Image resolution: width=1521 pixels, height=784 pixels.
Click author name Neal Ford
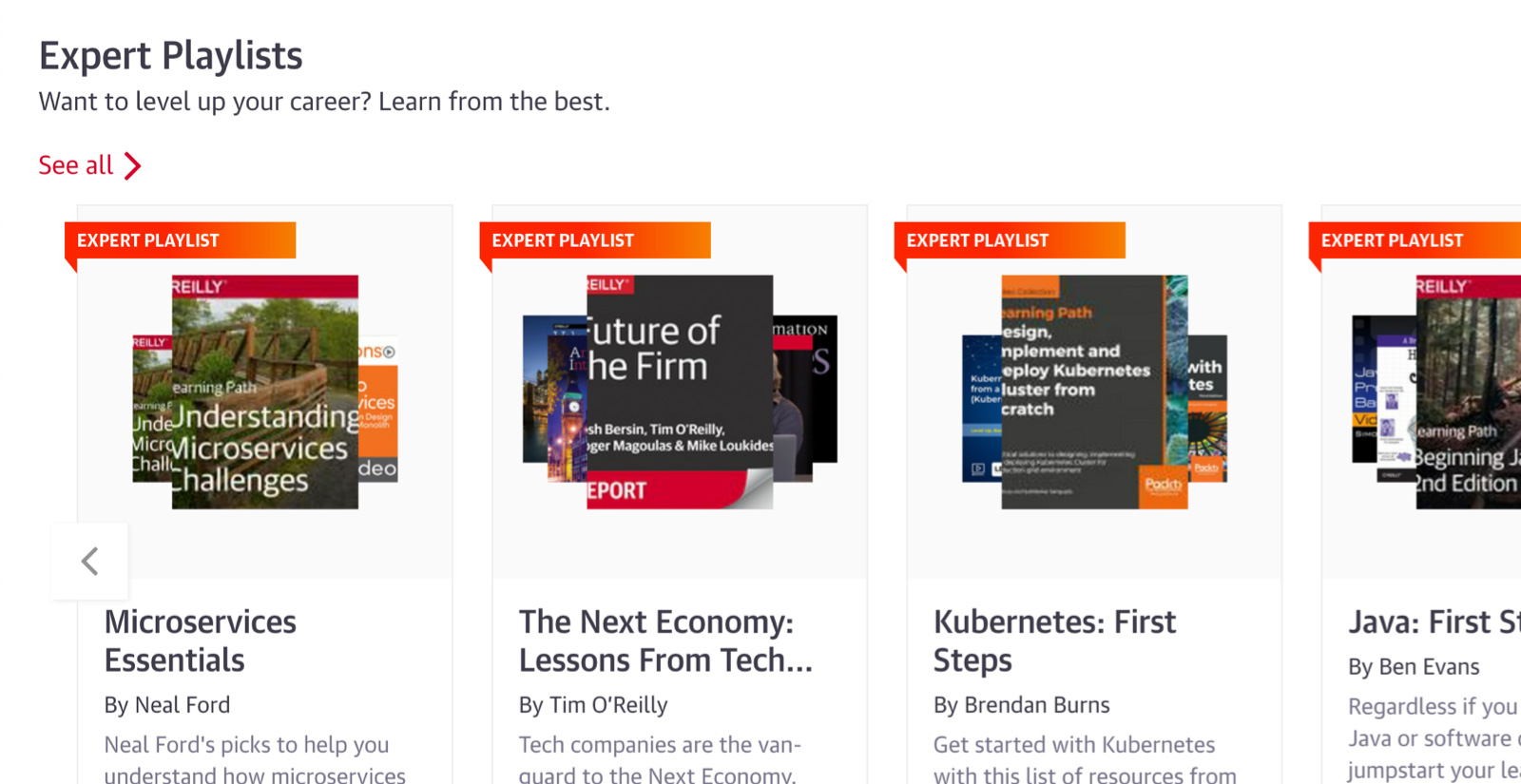(x=183, y=705)
